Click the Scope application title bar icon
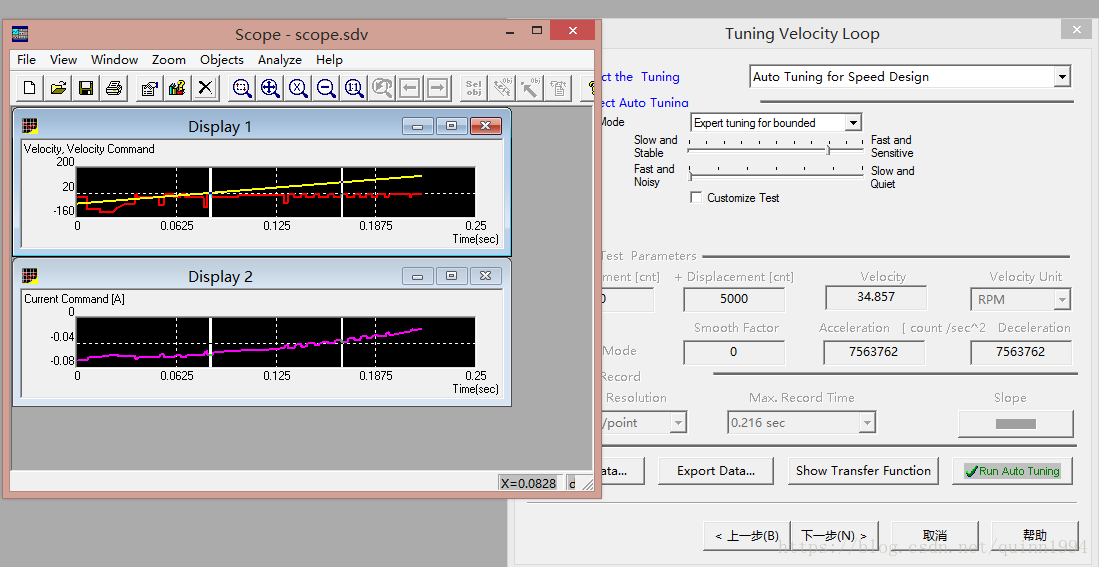The width and height of the screenshot is (1099, 567). tap(20, 34)
